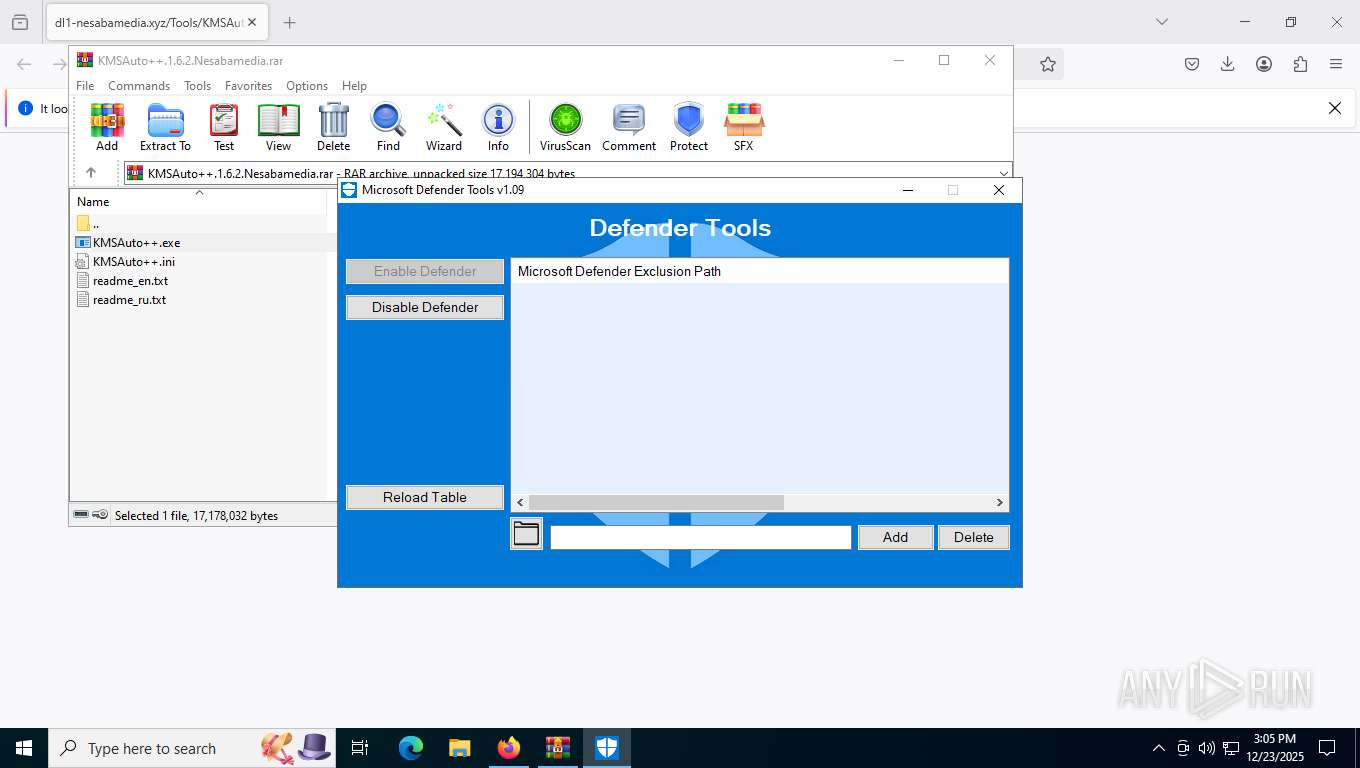This screenshot has height=768, width=1360.
Task: Select Defender Tools taskbar icon
Action: click(607, 748)
